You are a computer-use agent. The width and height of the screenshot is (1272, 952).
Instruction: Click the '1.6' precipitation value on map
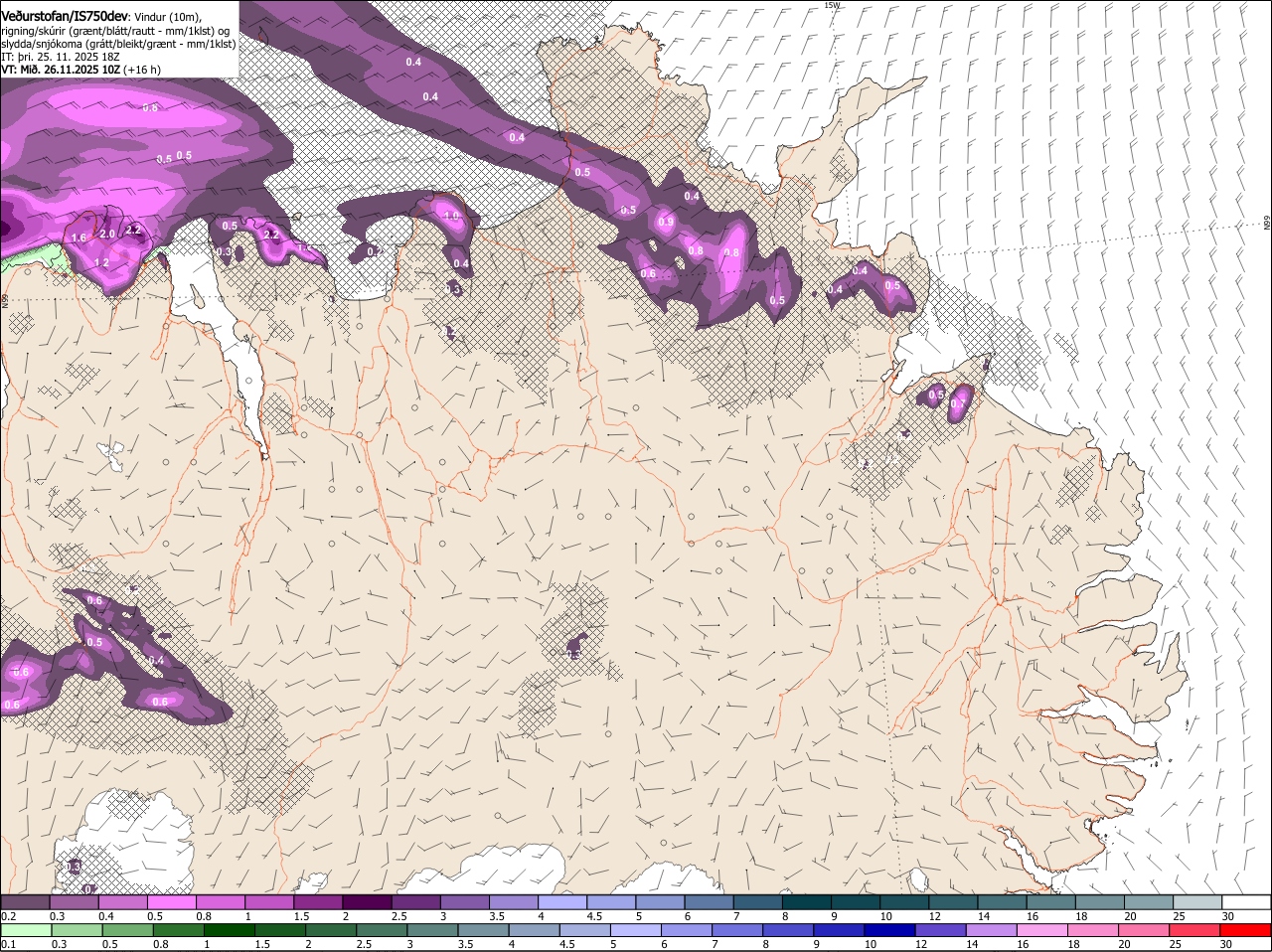click(79, 238)
